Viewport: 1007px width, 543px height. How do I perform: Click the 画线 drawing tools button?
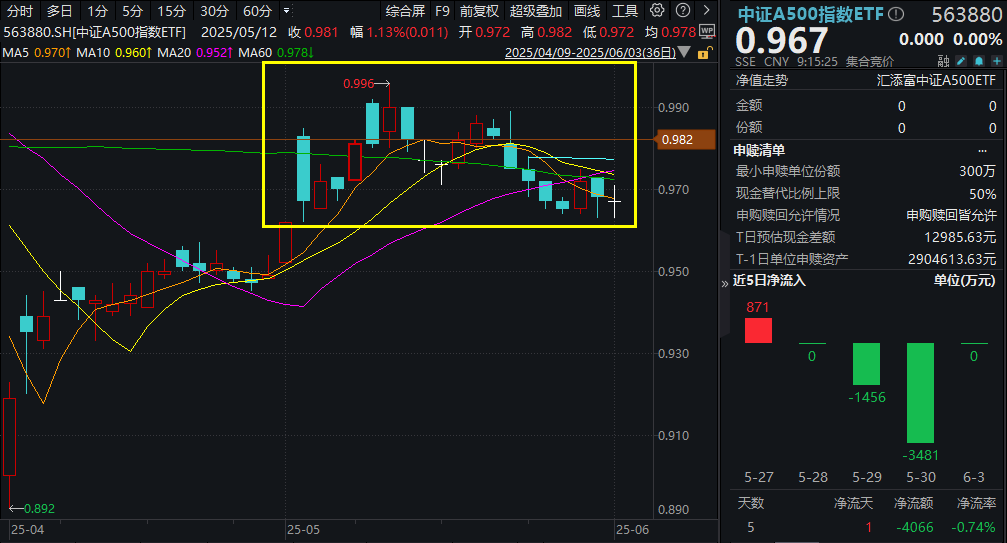click(x=588, y=11)
